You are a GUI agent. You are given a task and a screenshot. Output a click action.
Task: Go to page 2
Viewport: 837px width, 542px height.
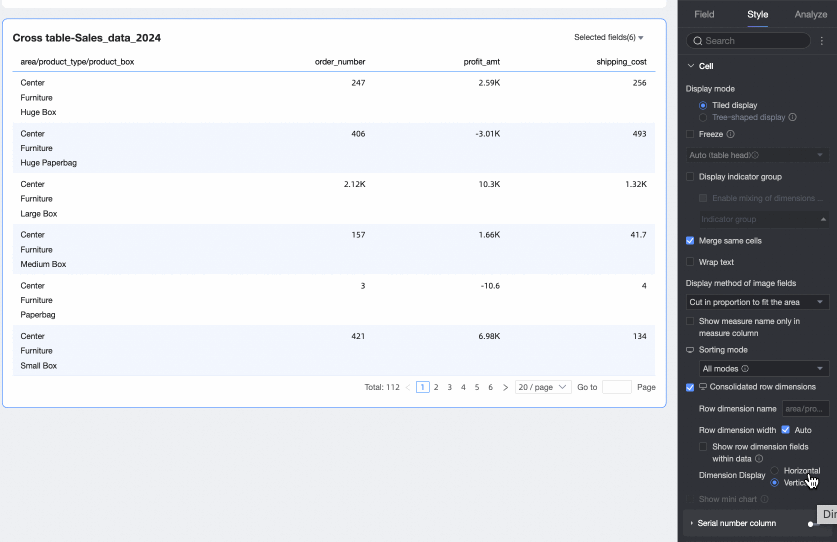tap(436, 387)
